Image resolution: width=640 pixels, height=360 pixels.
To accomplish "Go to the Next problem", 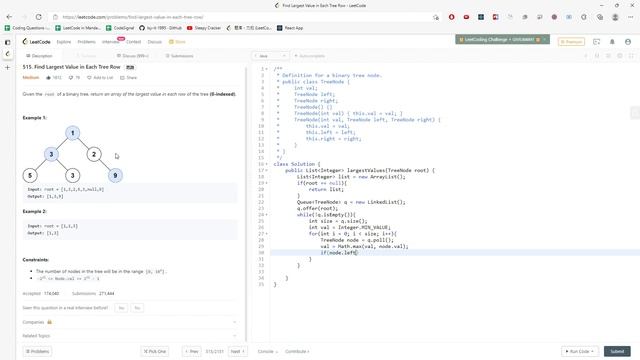I will pos(238,351).
